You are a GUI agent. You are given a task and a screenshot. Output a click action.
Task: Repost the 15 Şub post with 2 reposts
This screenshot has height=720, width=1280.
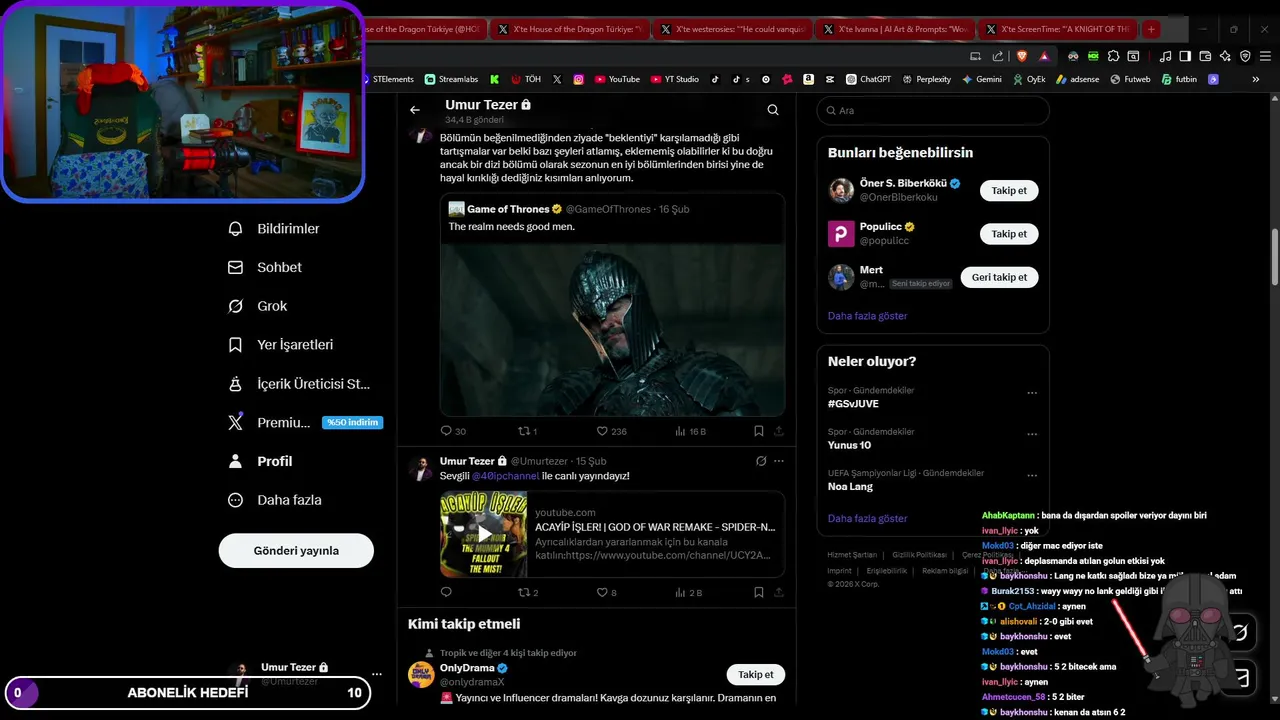[527, 592]
